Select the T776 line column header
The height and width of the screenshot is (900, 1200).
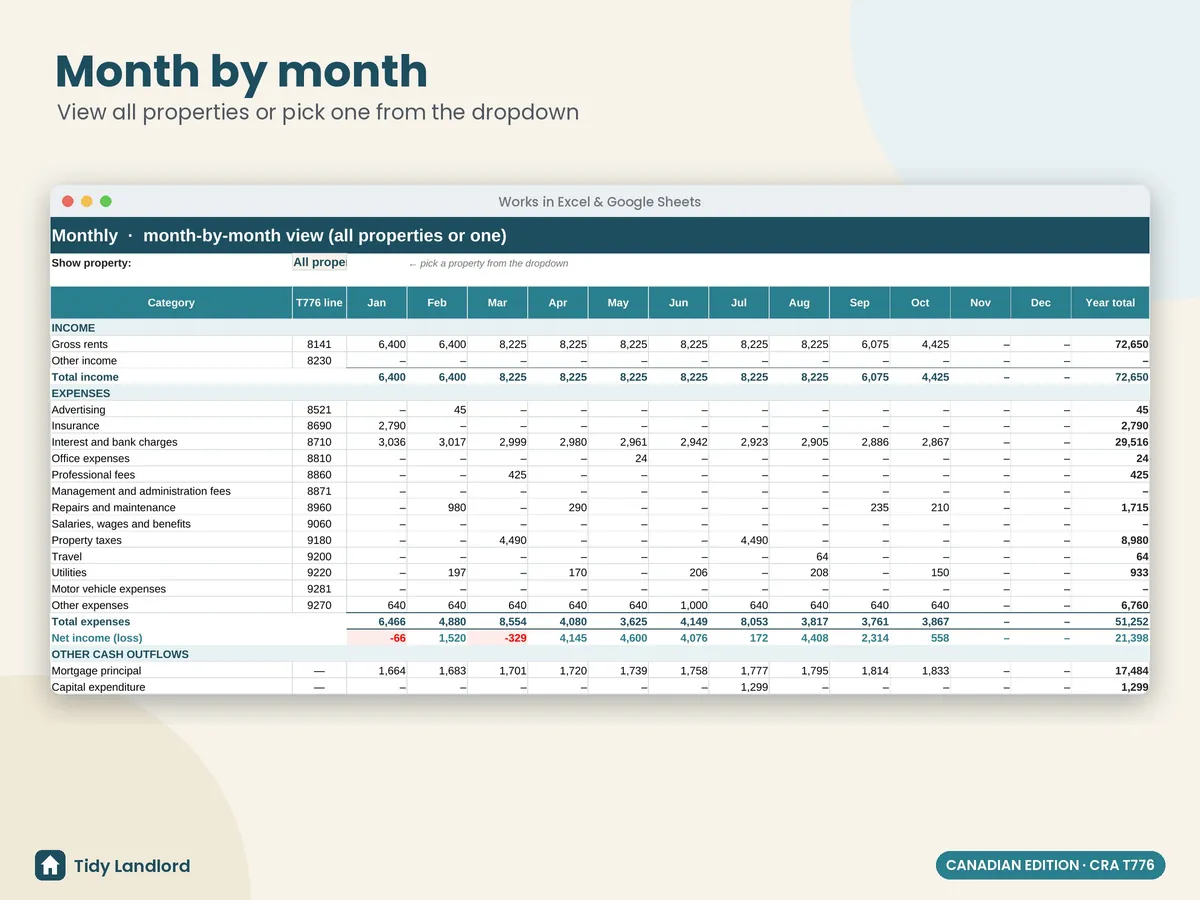pos(319,303)
